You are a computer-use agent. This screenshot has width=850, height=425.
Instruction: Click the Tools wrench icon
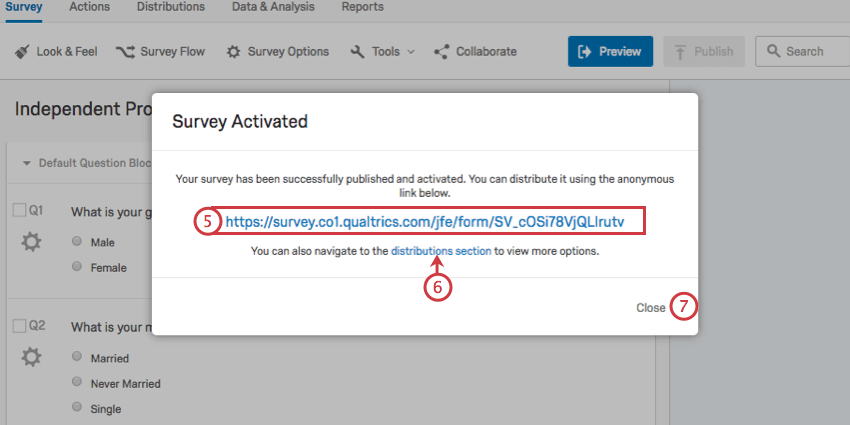(358, 52)
